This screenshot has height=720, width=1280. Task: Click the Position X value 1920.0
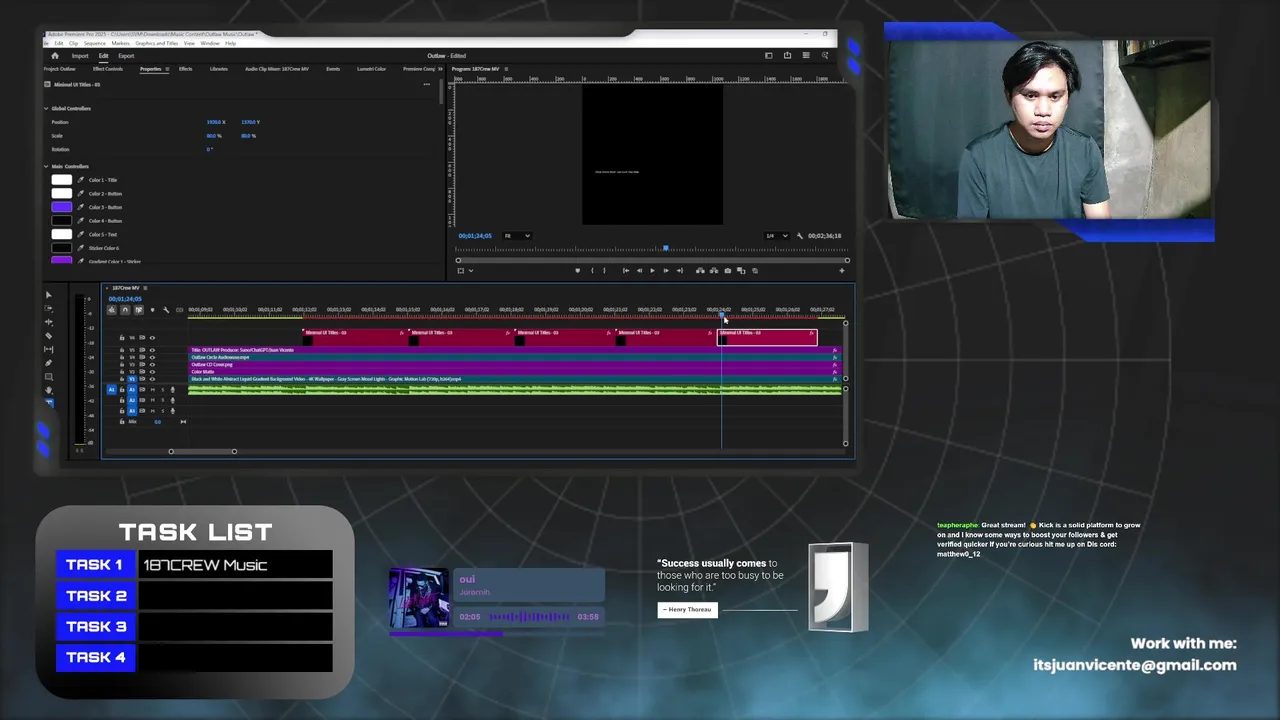coord(213,122)
